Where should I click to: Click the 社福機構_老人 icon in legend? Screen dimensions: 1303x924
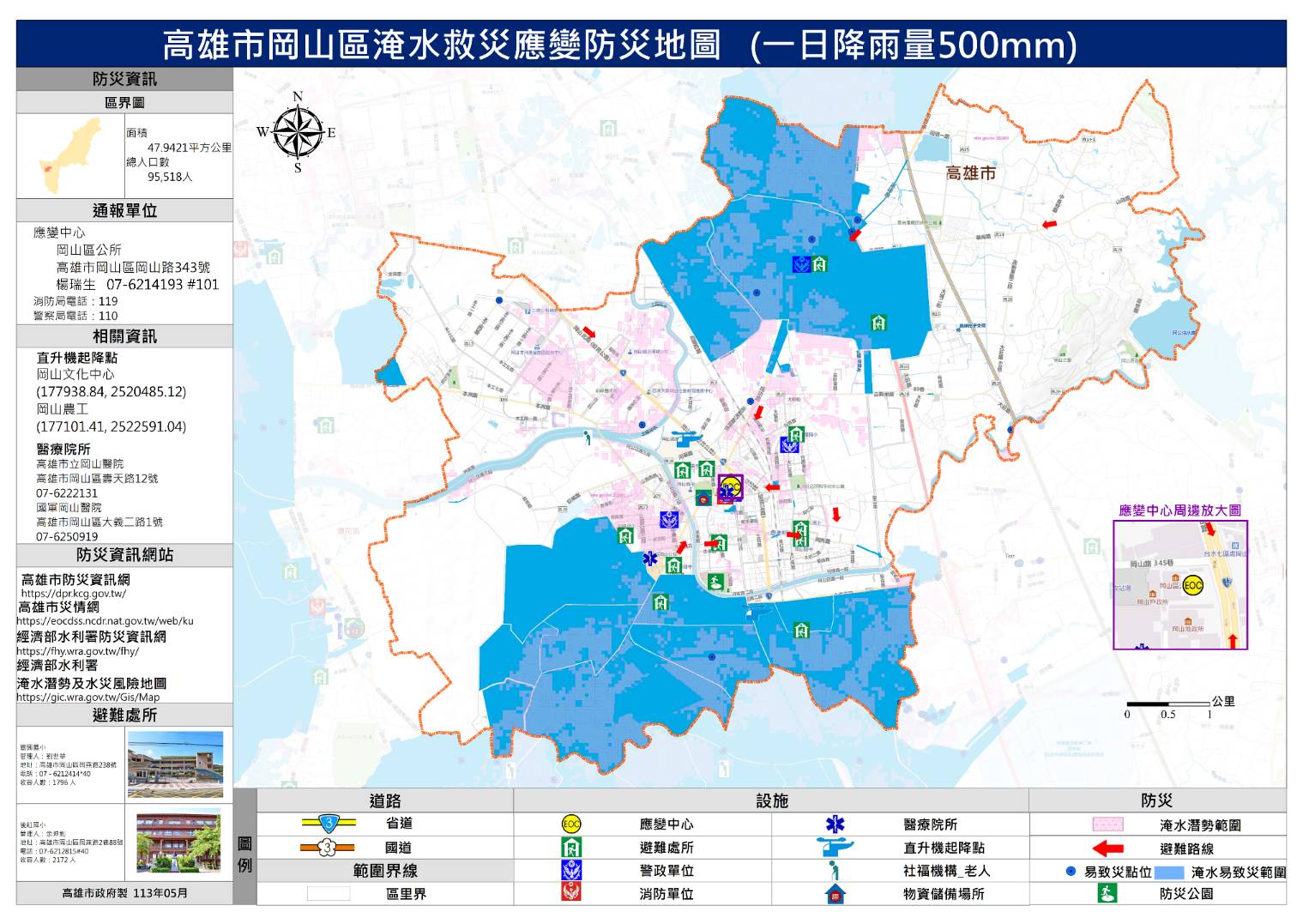tap(832, 870)
